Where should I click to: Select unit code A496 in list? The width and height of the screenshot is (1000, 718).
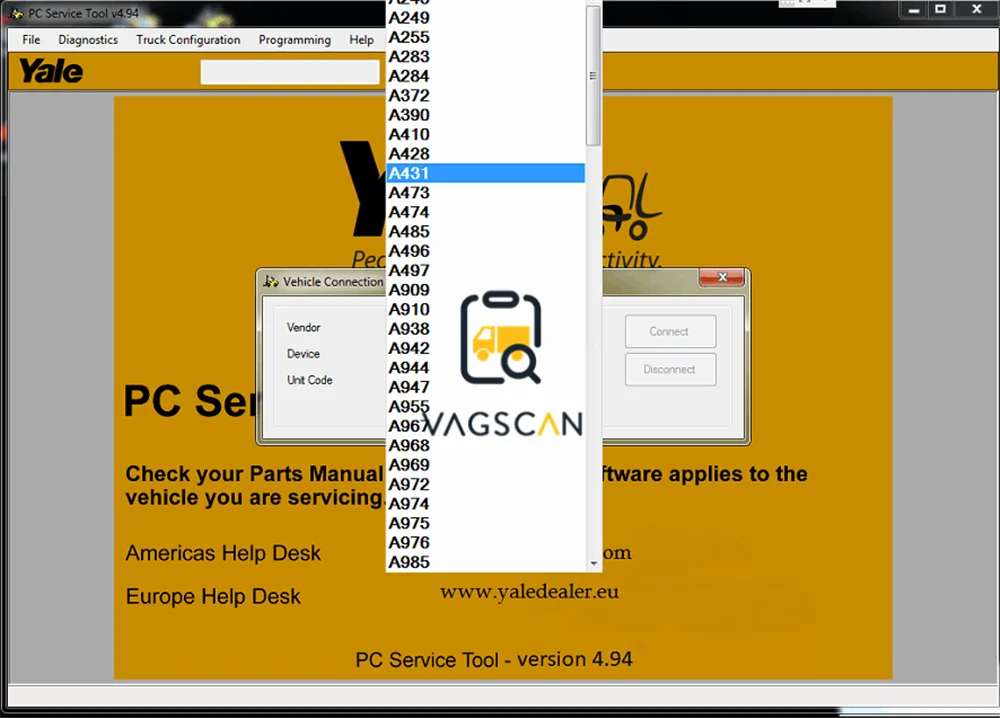coord(485,251)
